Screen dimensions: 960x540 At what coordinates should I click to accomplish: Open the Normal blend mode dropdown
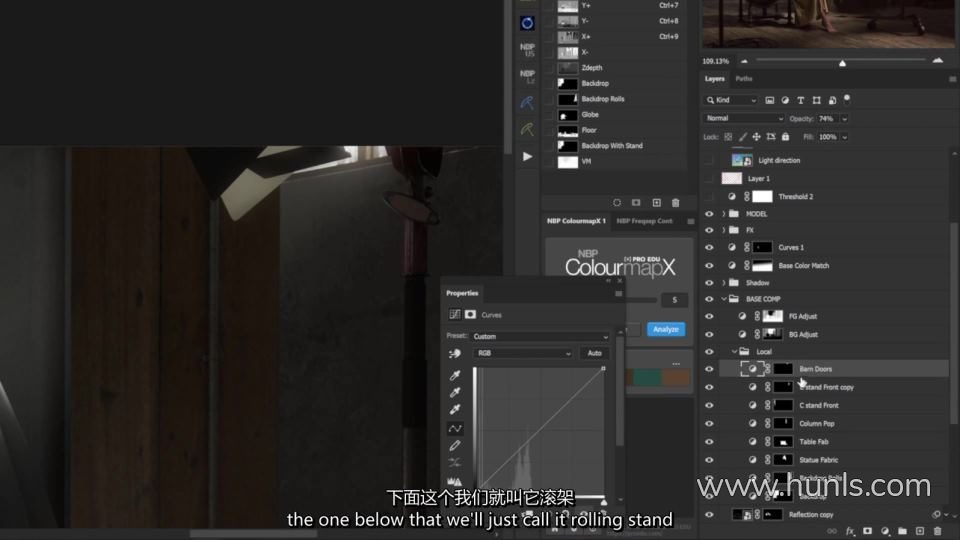tap(743, 118)
